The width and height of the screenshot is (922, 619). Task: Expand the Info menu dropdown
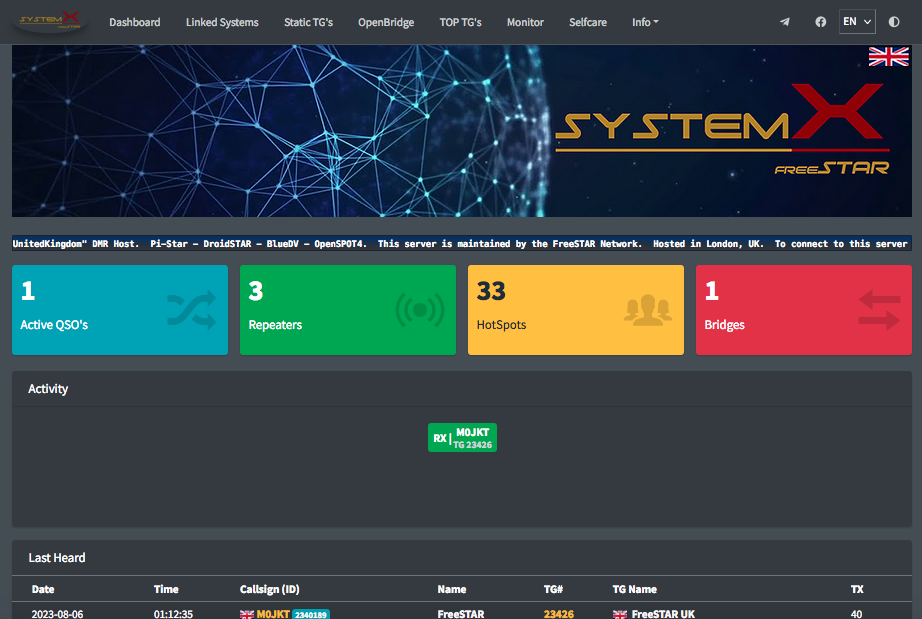[645, 22]
